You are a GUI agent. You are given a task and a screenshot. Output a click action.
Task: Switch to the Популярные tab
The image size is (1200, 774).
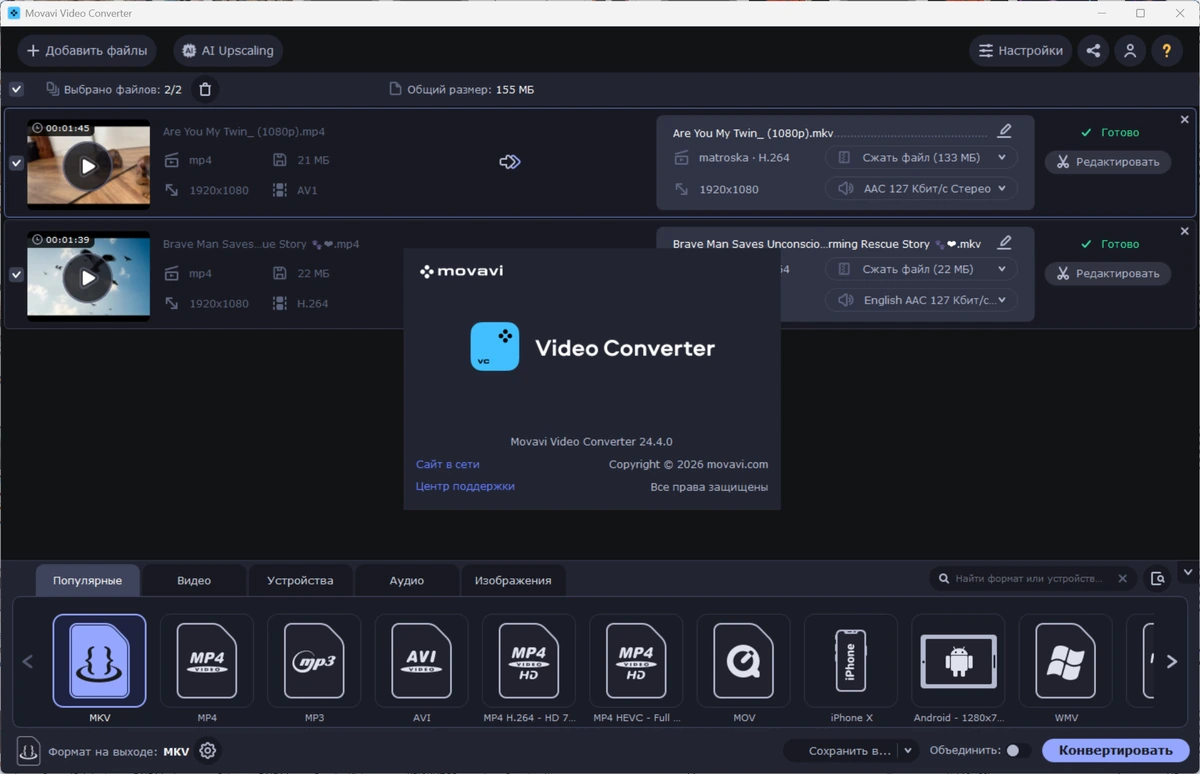point(88,580)
